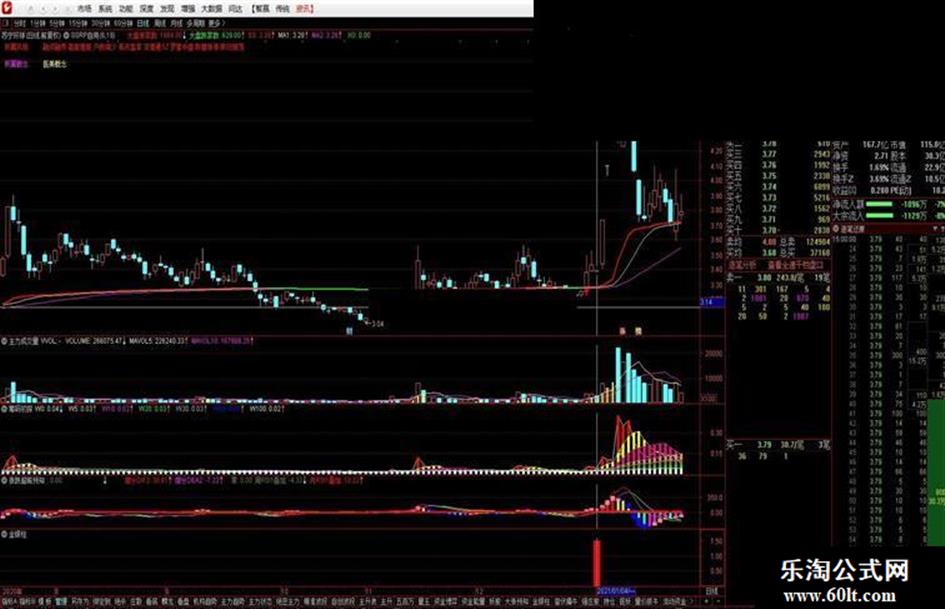Select the 1分钟 period tab
The image size is (945, 609).
pyautogui.click(x=37, y=23)
